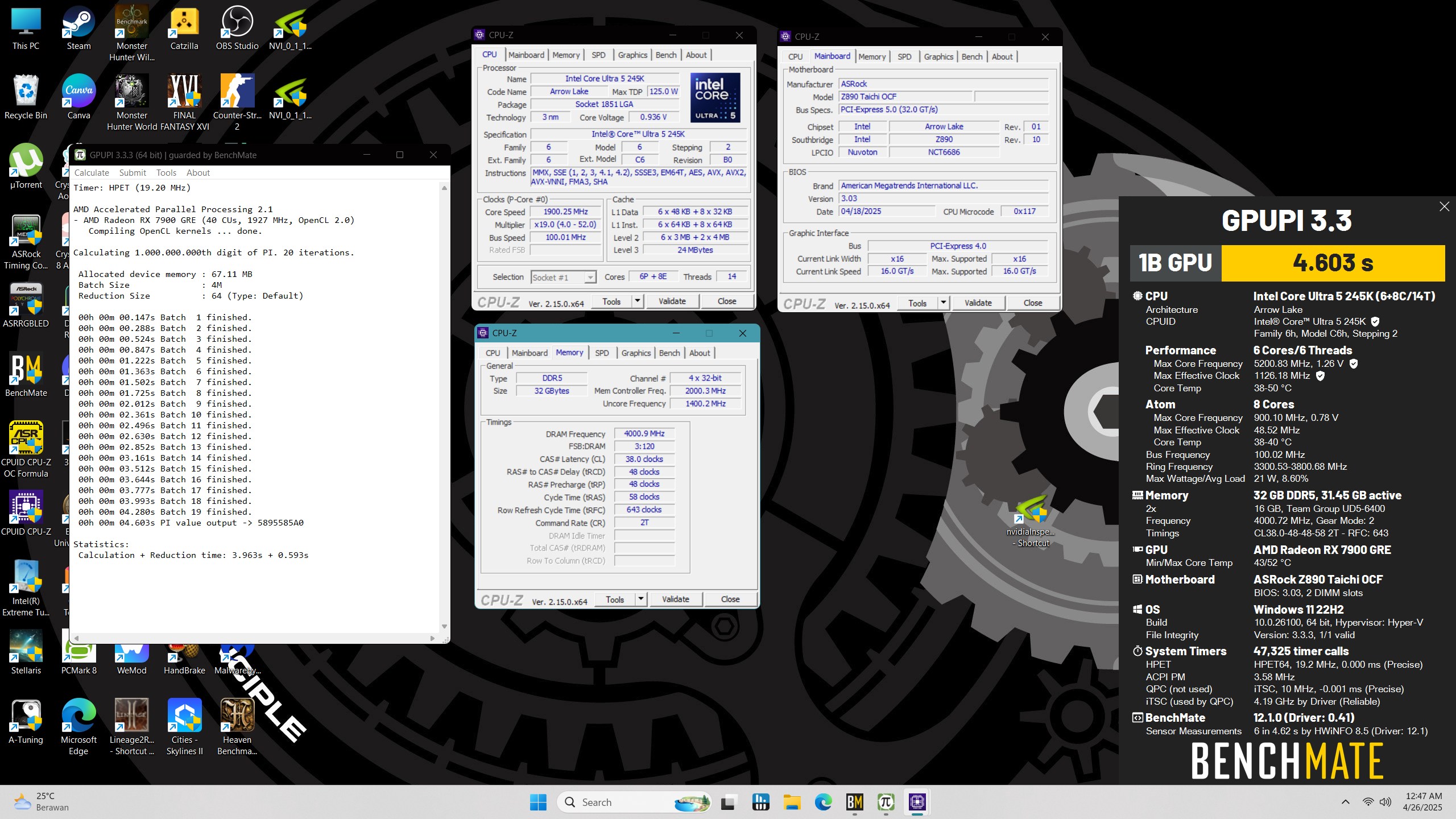Switch to Mainboard tab in CPU tab CPU-Z window
Viewport: 1456px width, 819px height.
pyautogui.click(x=526, y=55)
